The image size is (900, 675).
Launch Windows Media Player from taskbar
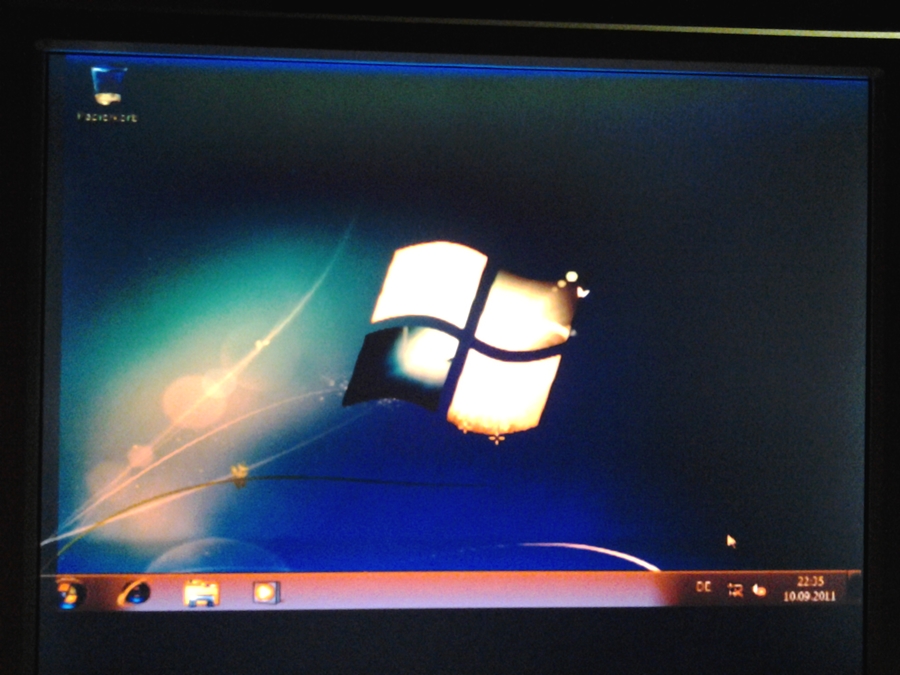(x=266, y=592)
